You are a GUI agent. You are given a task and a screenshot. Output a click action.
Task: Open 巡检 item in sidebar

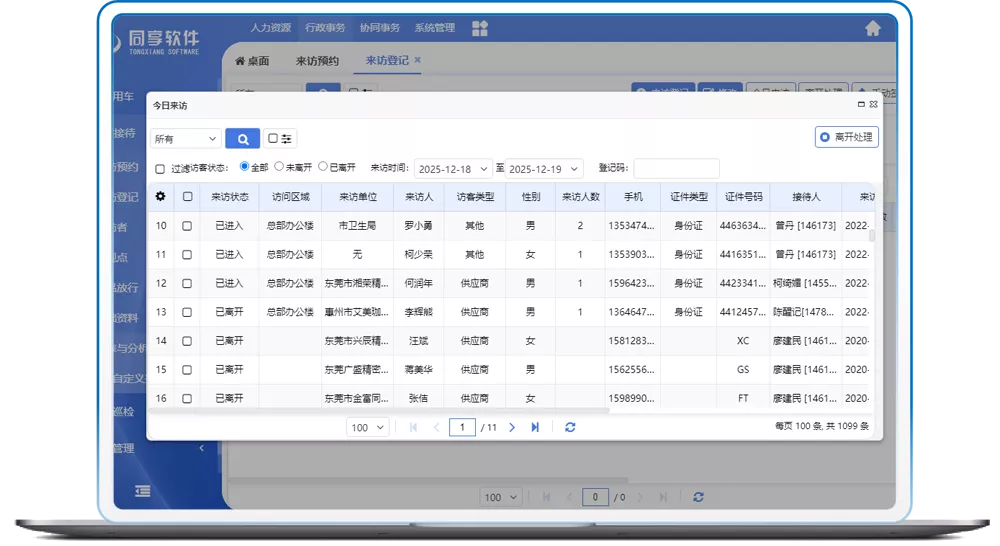click(x=124, y=411)
